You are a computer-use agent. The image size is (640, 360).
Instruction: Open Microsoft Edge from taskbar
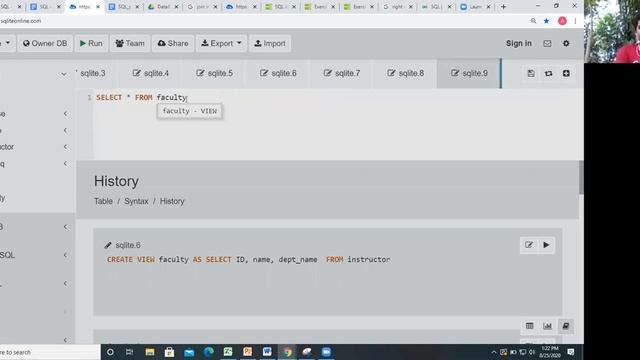(209, 352)
